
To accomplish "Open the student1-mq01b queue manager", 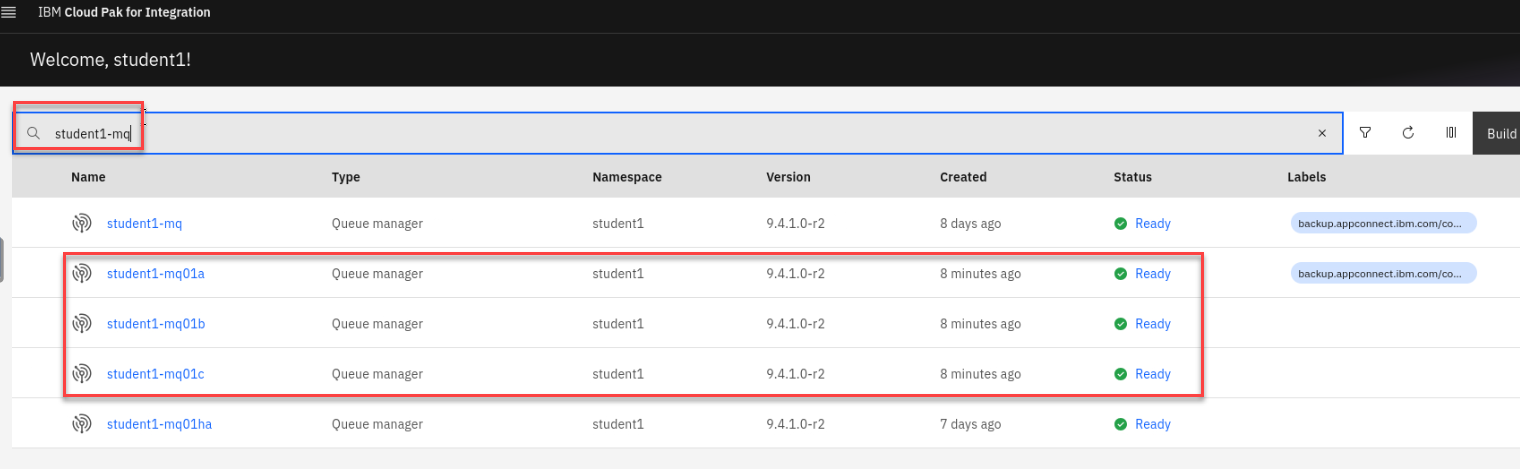I will [x=155, y=324].
